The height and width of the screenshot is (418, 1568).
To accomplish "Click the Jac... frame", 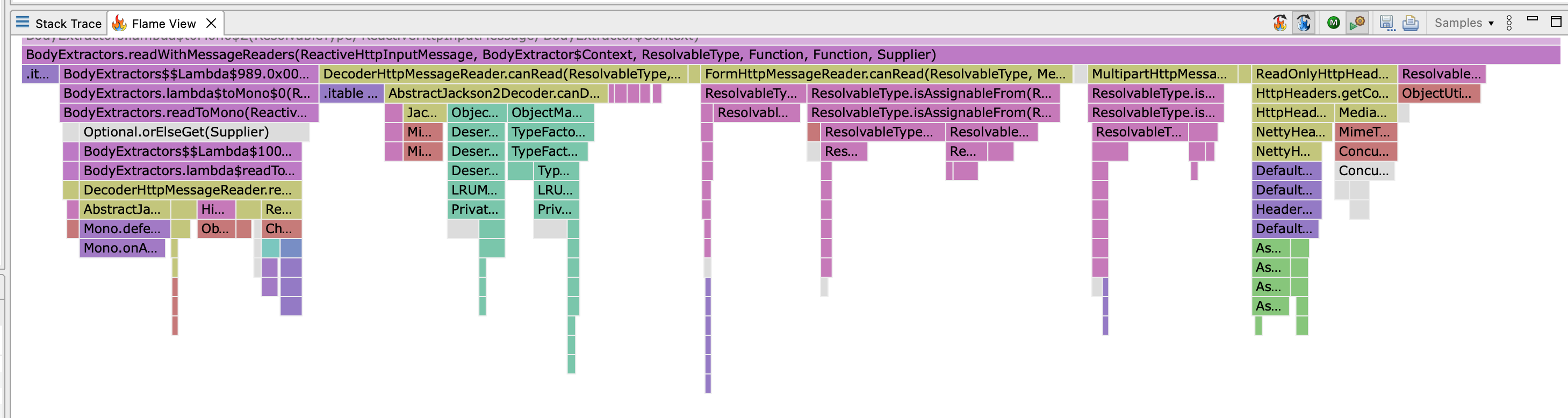I will [x=425, y=113].
